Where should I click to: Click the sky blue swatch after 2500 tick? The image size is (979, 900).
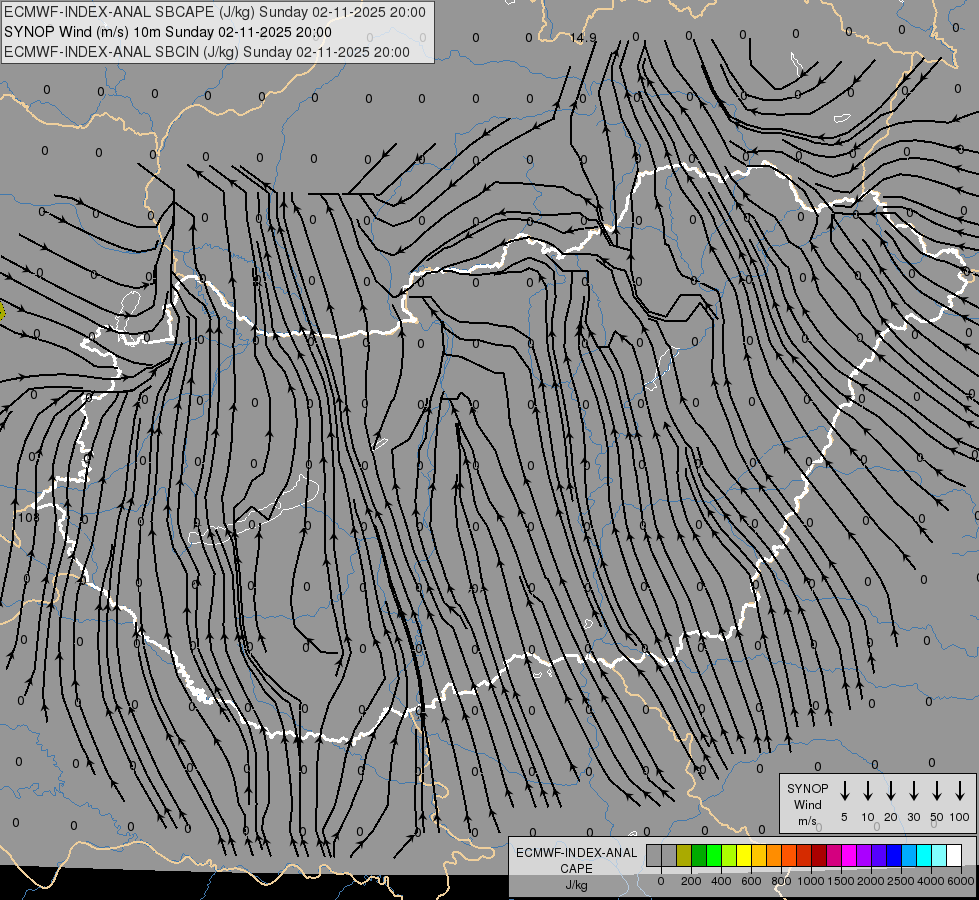point(910,855)
